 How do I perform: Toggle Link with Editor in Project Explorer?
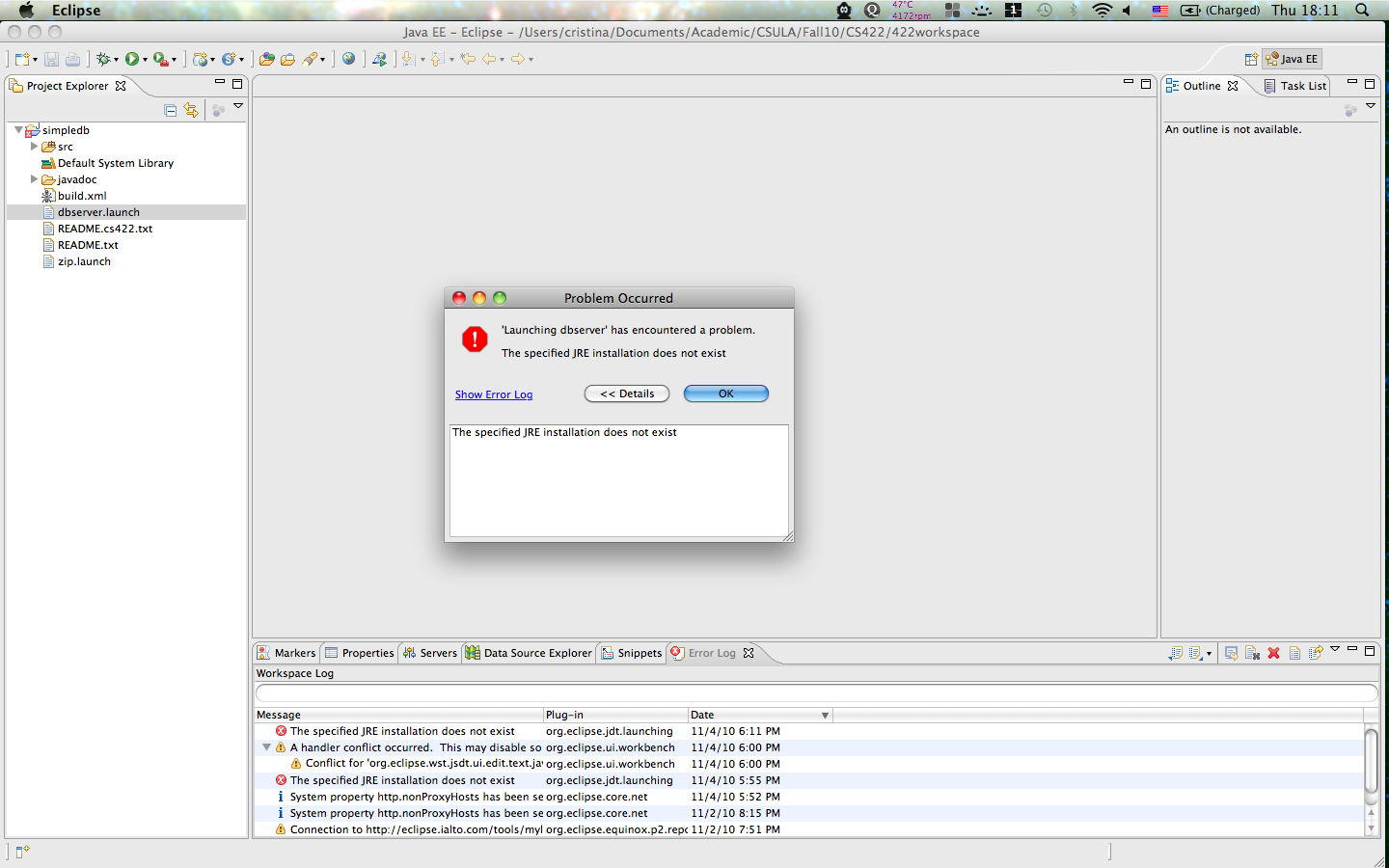coord(191,110)
